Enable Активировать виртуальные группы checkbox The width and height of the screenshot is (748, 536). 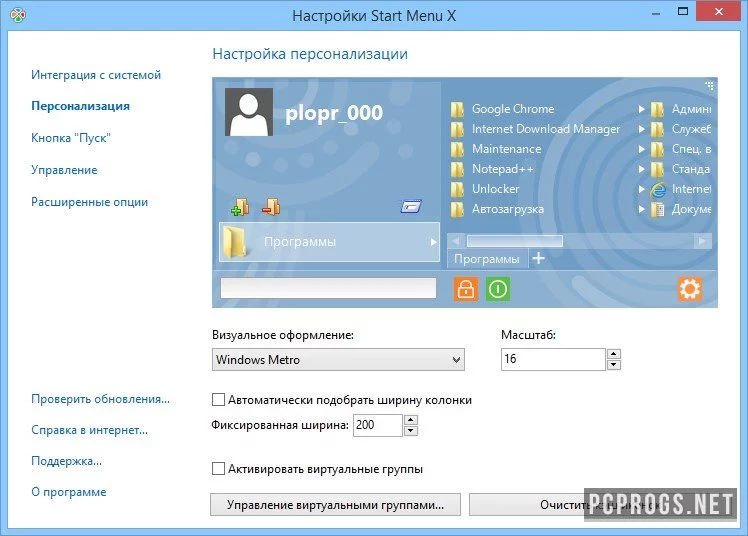pyautogui.click(x=218, y=469)
